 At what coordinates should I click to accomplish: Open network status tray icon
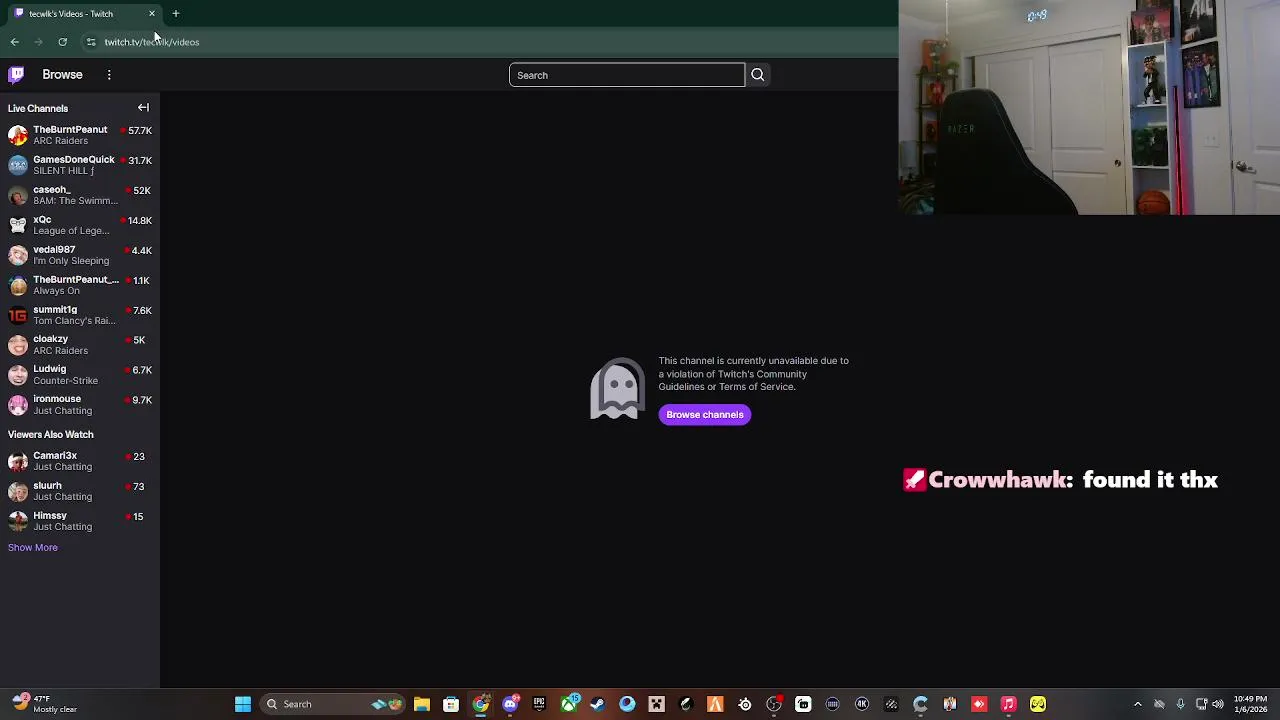(x=1202, y=704)
